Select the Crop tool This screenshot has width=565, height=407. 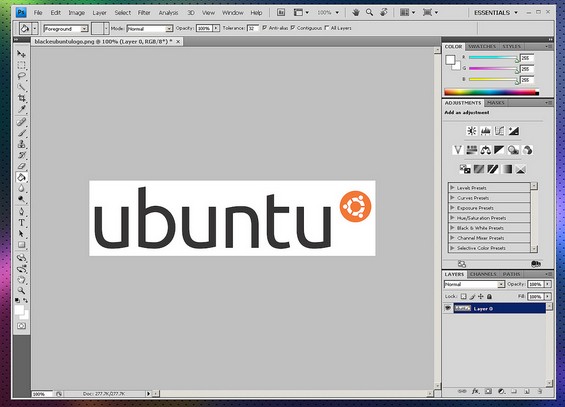tap(21, 98)
